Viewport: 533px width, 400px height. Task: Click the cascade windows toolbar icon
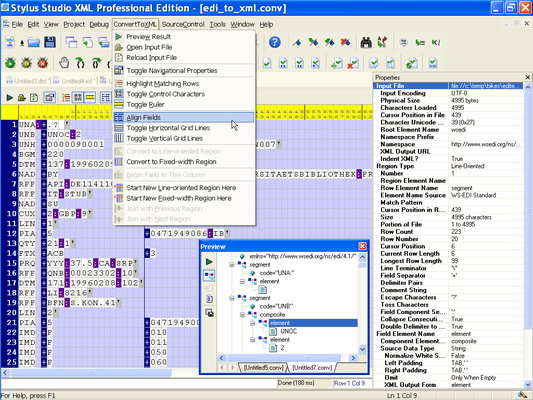click(71, 42)
